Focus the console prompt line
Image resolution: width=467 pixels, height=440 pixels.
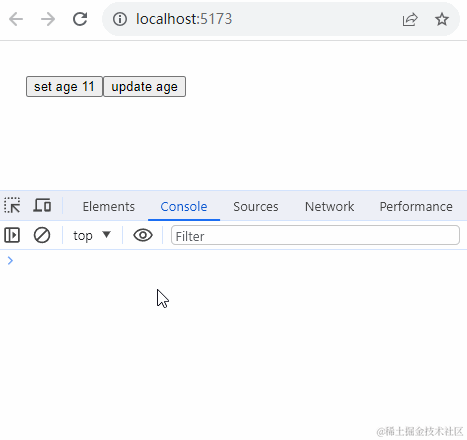(233, 261)
